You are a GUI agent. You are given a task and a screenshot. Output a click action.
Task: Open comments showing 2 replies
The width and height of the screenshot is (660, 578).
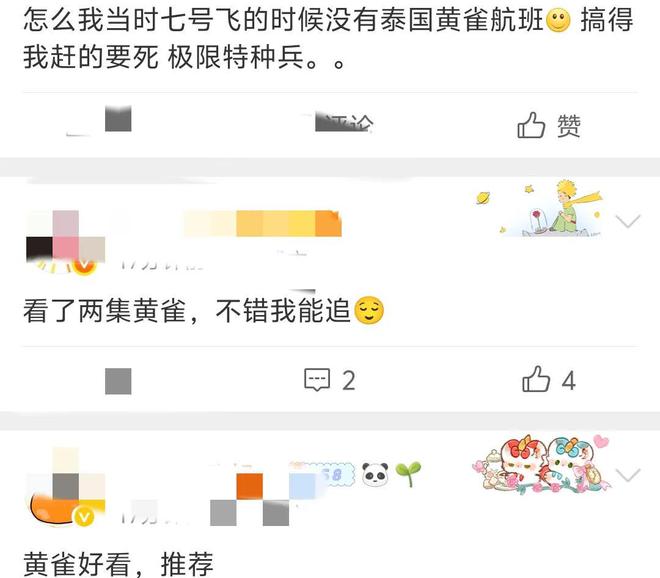tap(330, 380)
